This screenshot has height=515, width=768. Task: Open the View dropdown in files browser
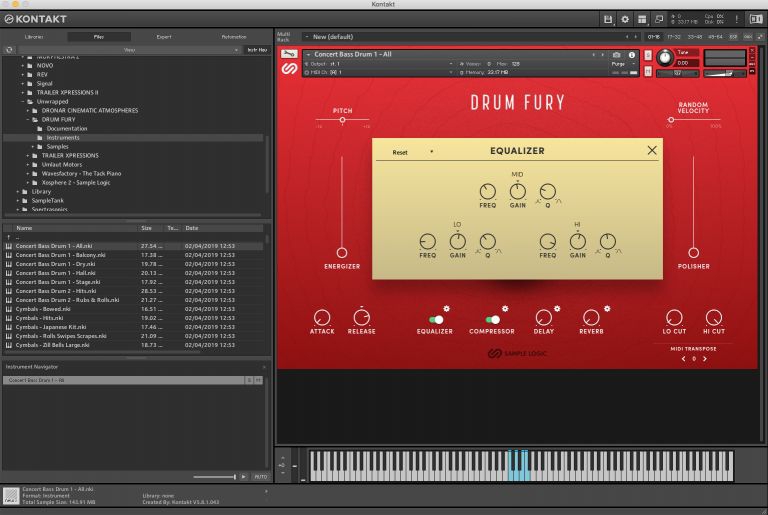(129, 50)
